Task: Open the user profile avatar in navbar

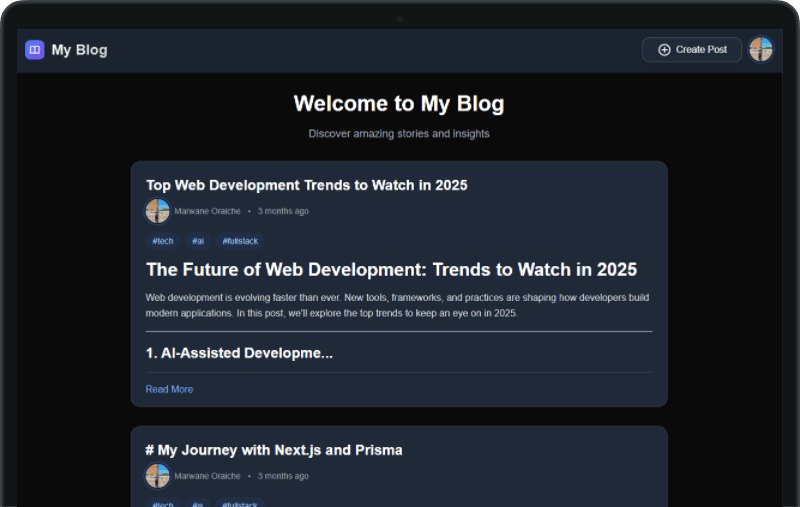Action: [761, 50]
